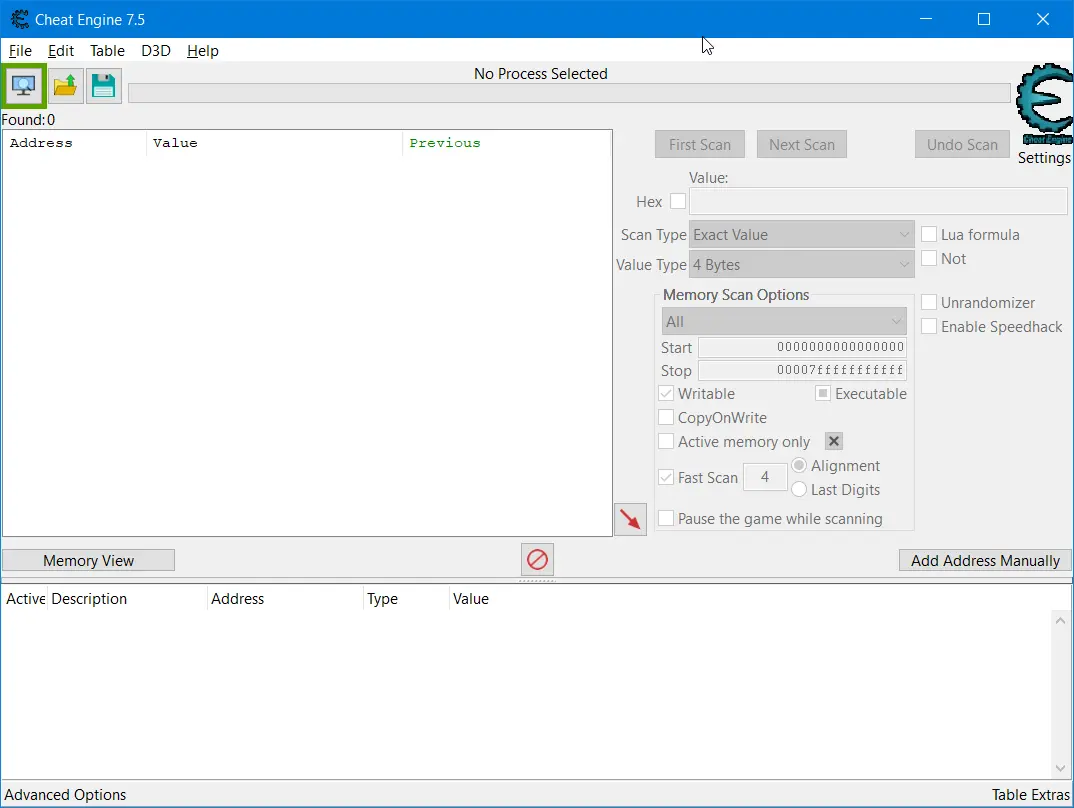Click the Value column header in results

pyautogui.click(x=274, y=143)
